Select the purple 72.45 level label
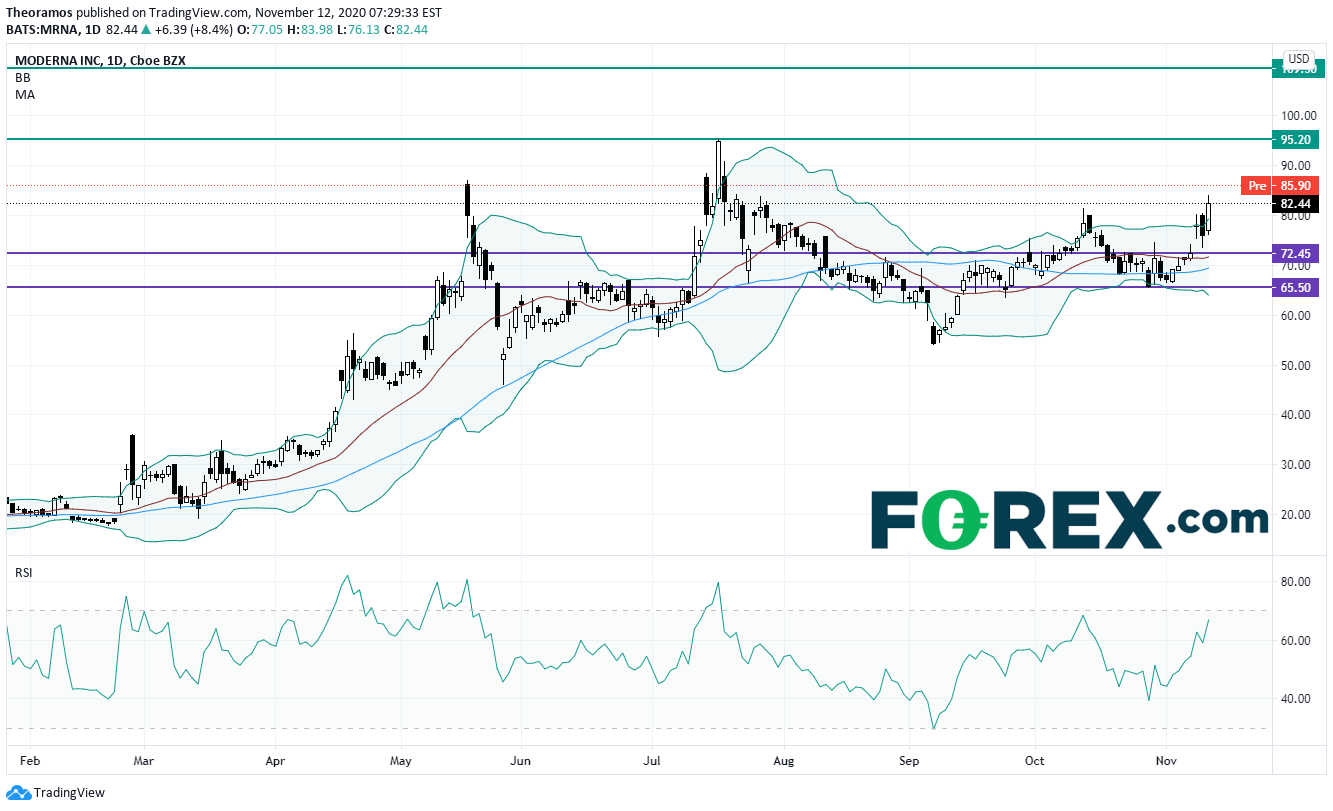Viewport: 1333px width, 811px height. [x=1296, y=252]
